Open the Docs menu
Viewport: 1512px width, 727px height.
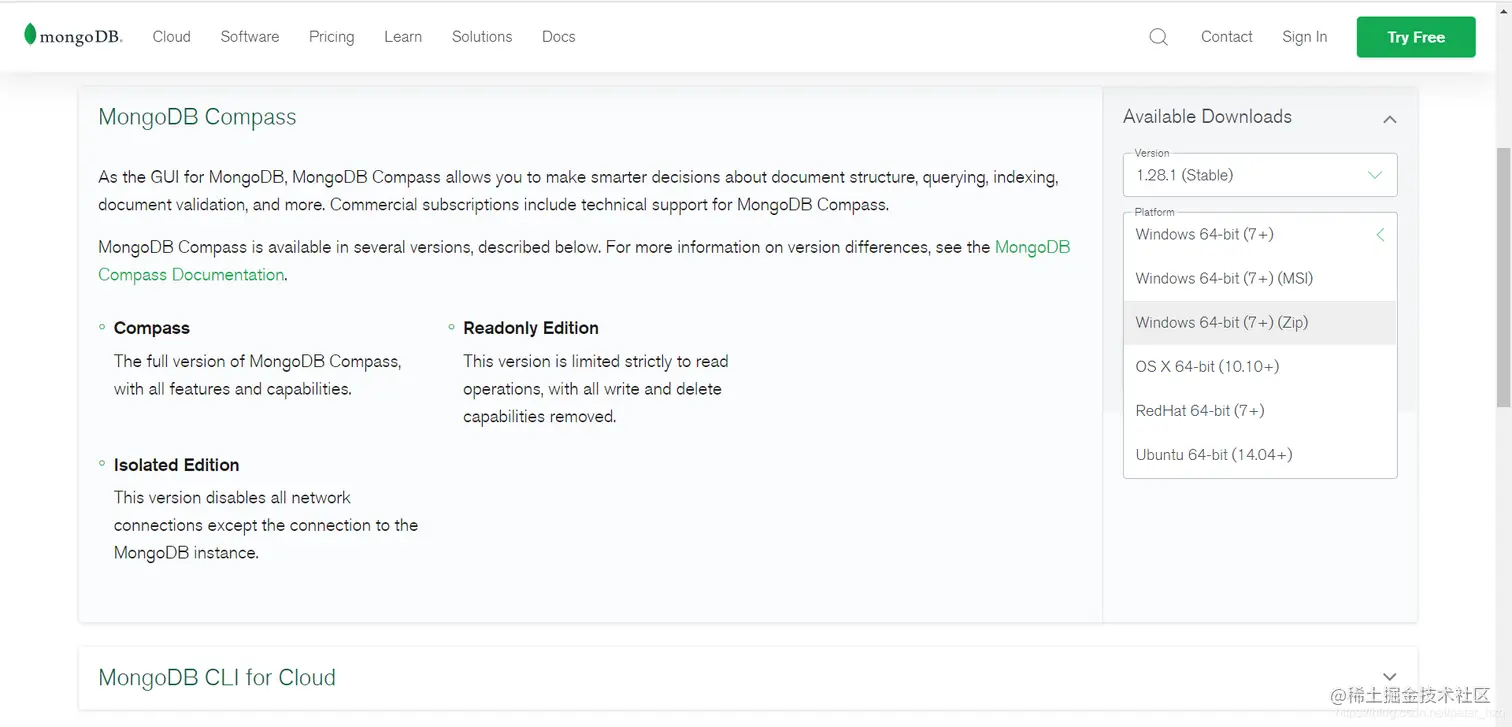pyautogui.click(x=558, y=36)
